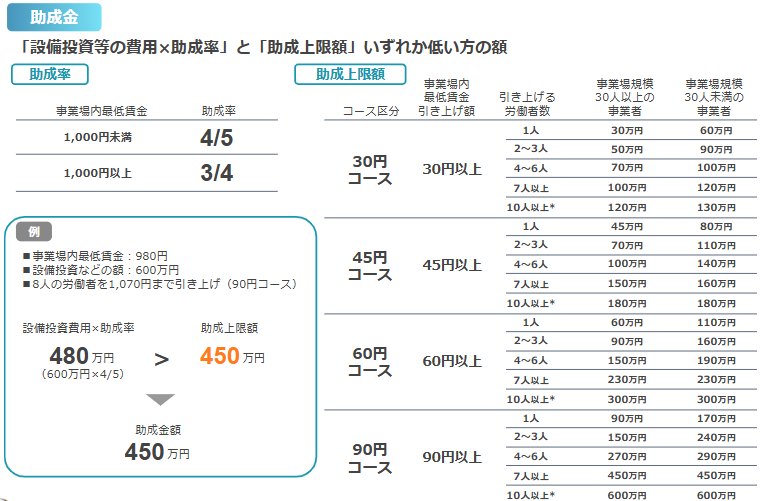
Task: Click the 1,000円以上 row label
Action: click(x=98, y=173)
